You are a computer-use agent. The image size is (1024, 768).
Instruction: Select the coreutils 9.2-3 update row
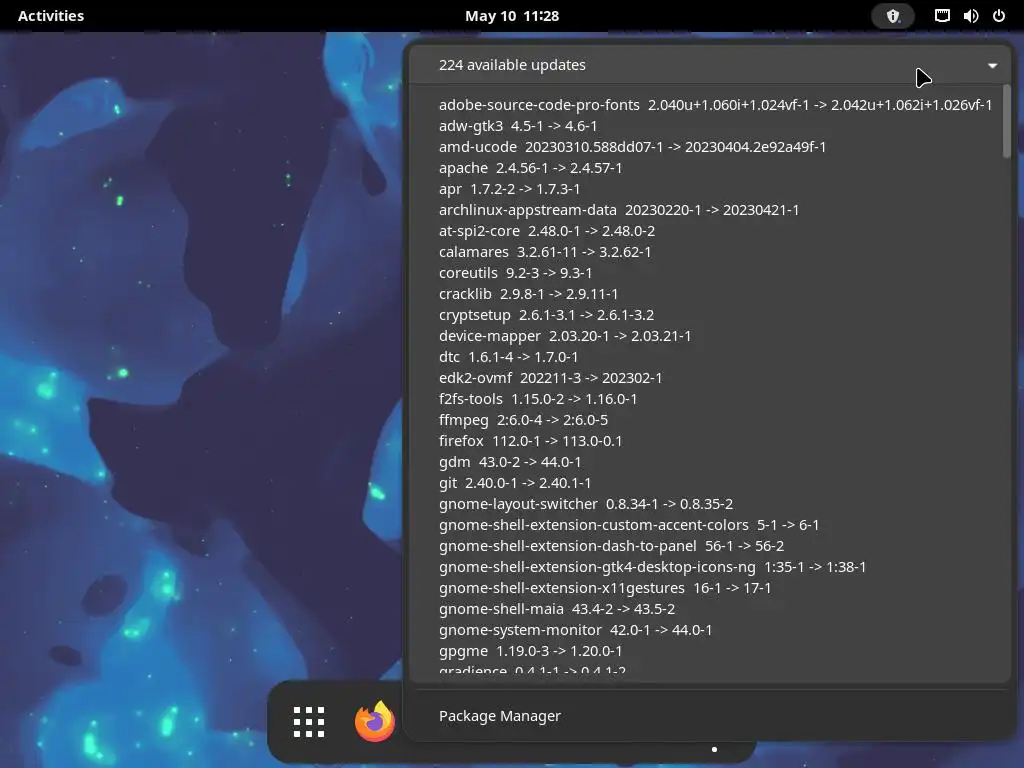pos(515,272)
